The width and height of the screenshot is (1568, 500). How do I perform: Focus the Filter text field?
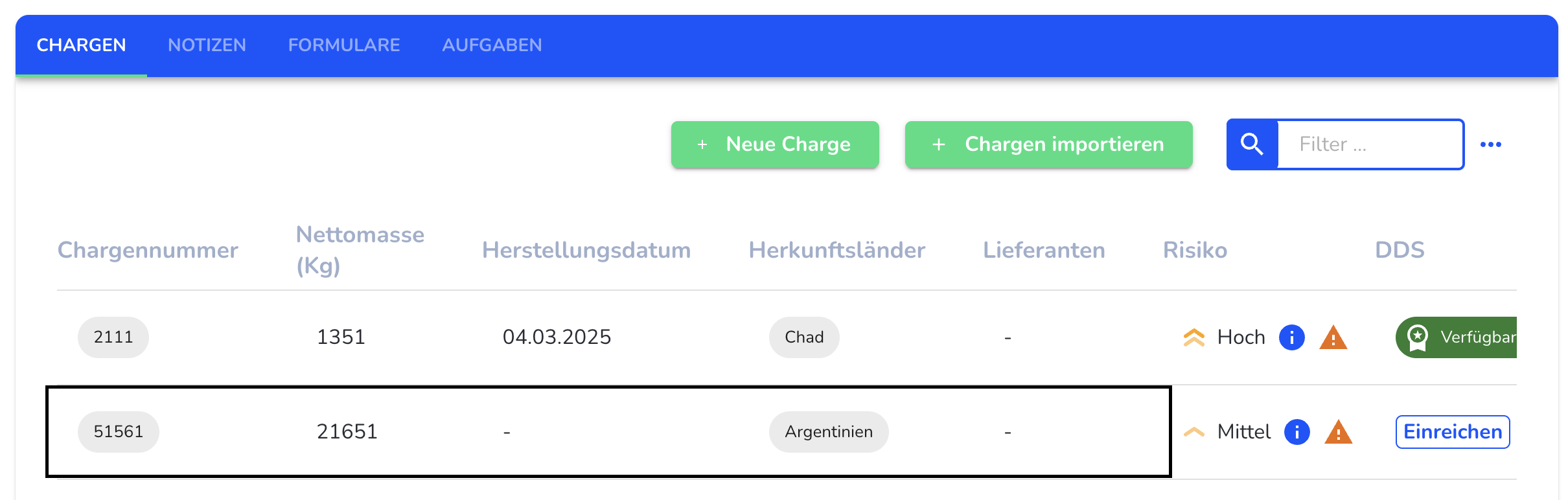coord(1370,144)
